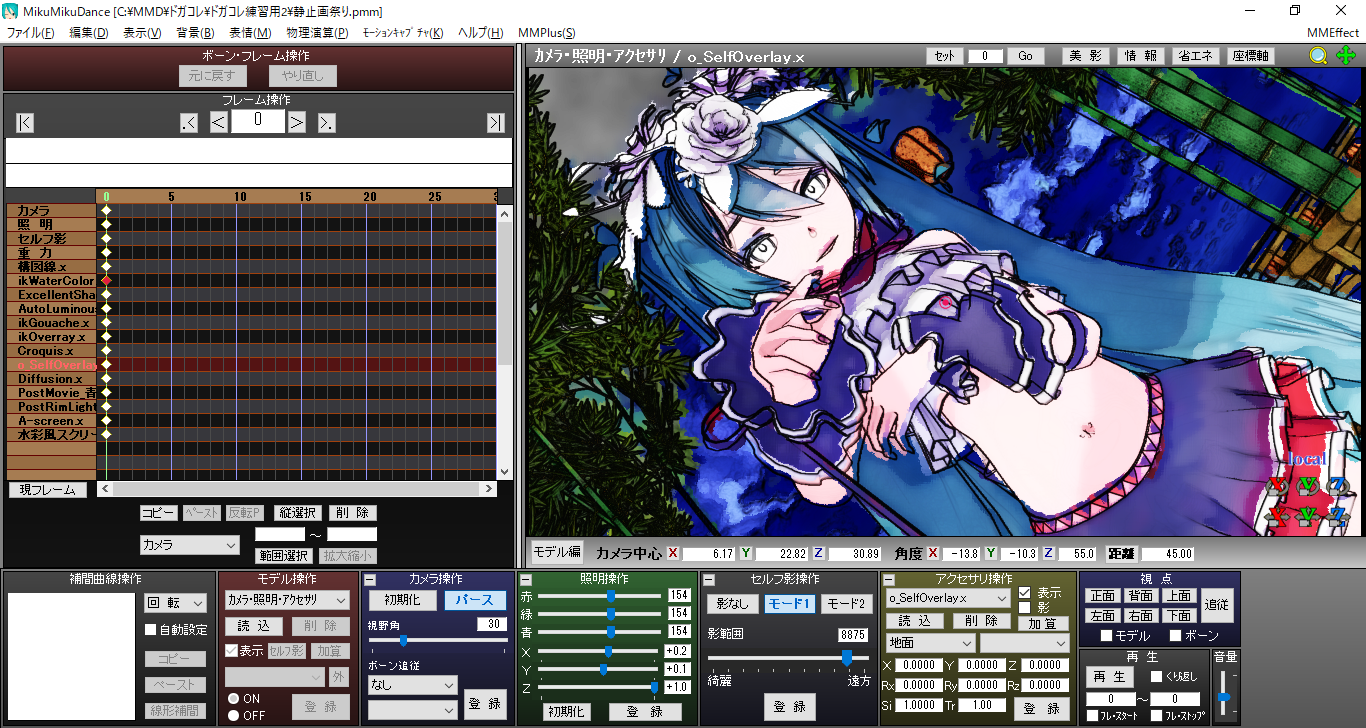Click the 再生 play button
Viewport: 1366px width, 728px height.
tap(1111, 677)
